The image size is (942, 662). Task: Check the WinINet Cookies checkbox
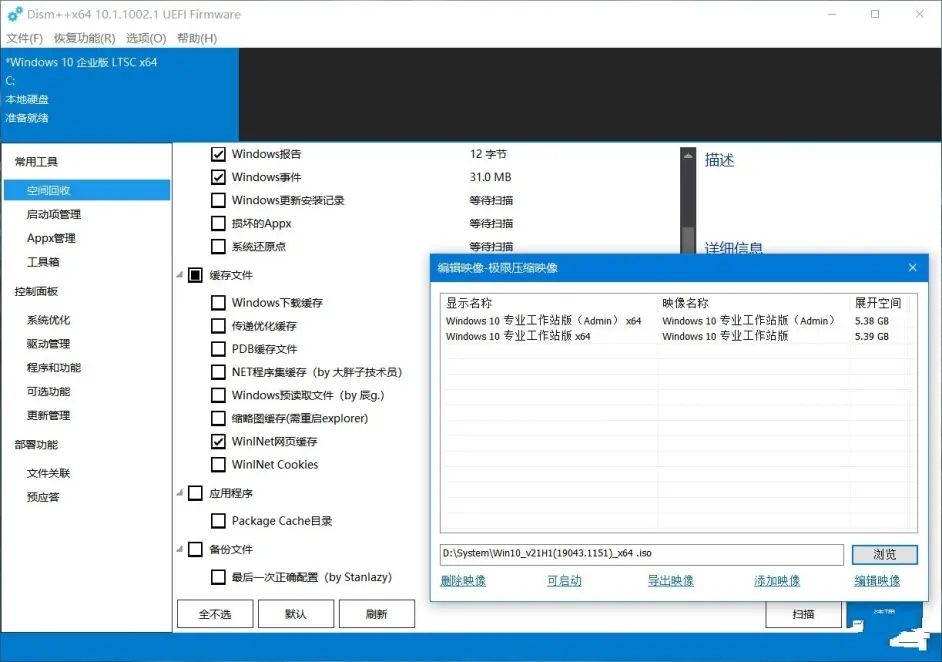[x=218, y=464]
